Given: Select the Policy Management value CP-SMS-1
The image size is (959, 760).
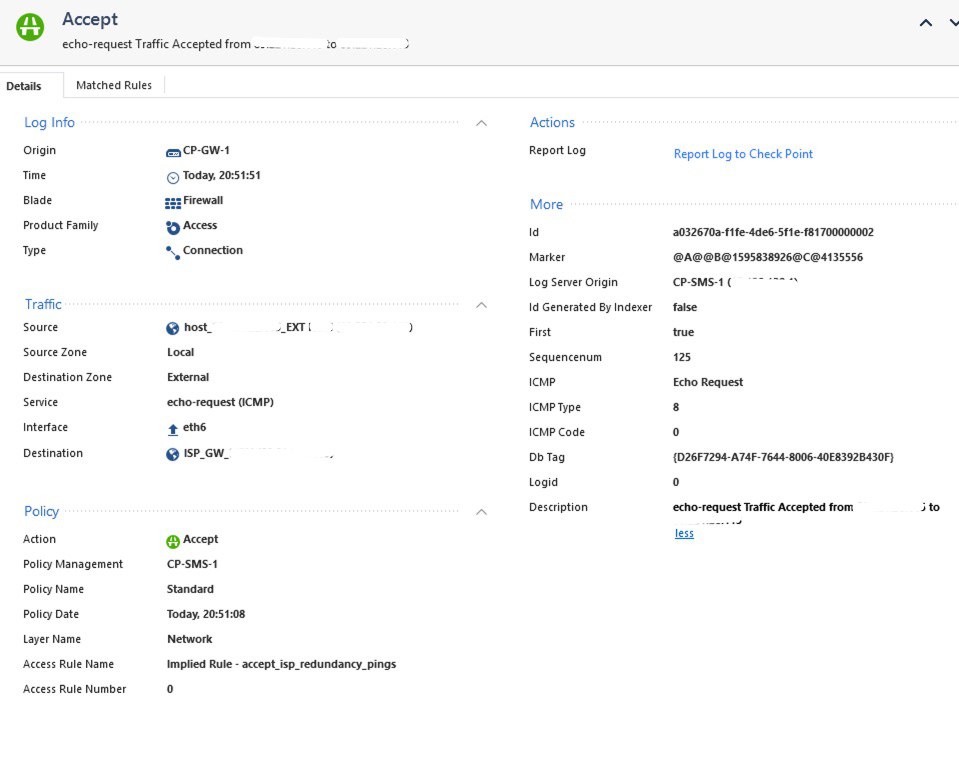Looking at the screenshot, I should (192, 564).
